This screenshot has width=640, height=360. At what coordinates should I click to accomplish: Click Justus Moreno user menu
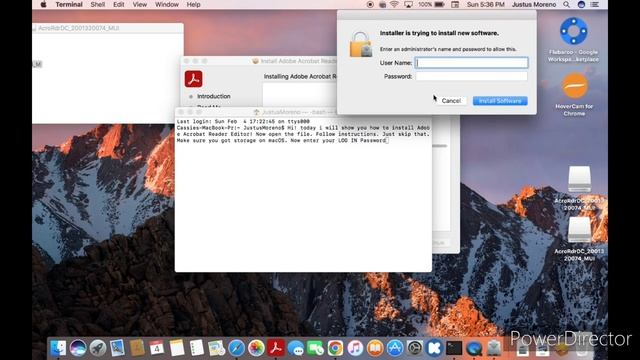coord(534,4)
